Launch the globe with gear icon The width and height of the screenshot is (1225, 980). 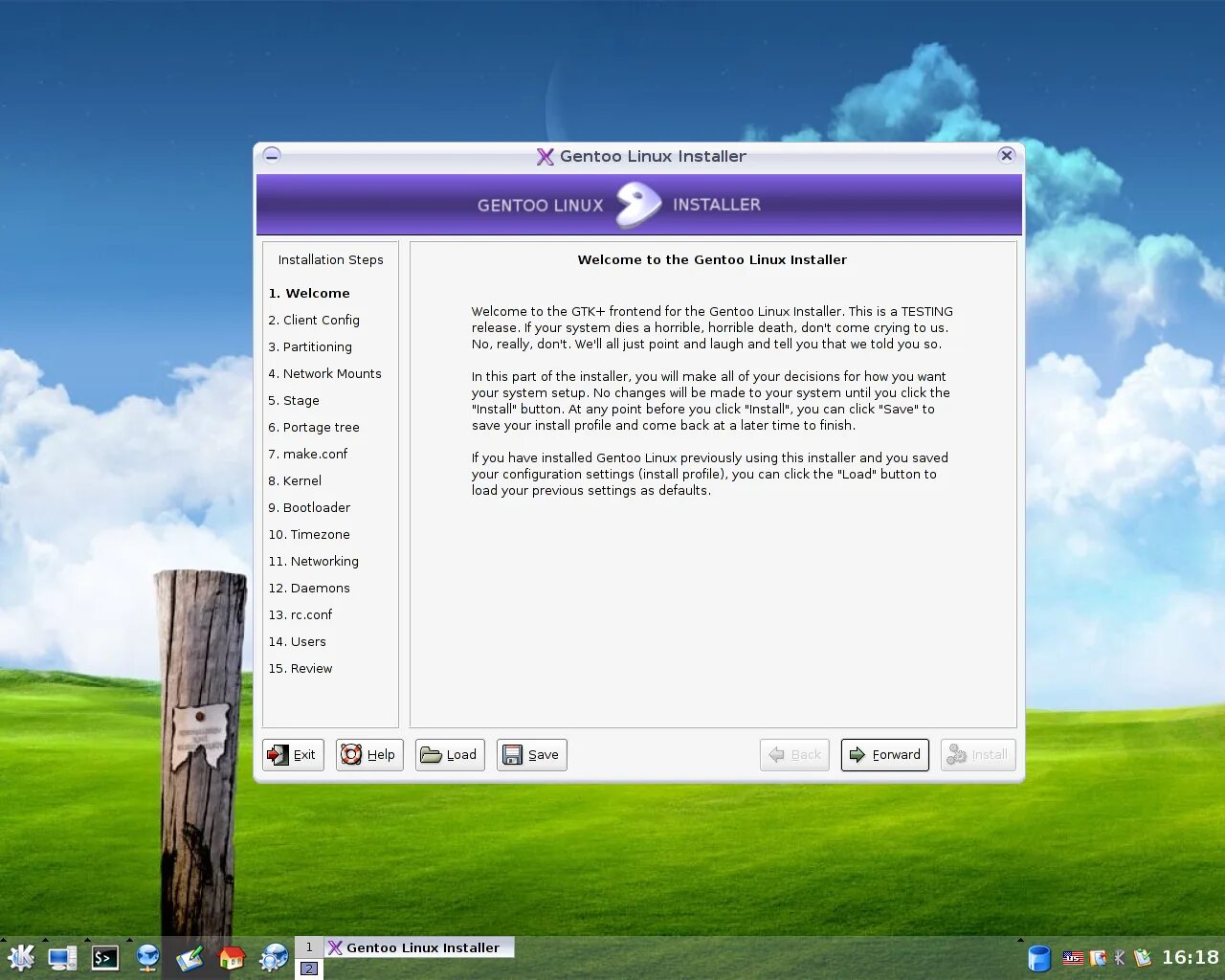click(274, 958)
